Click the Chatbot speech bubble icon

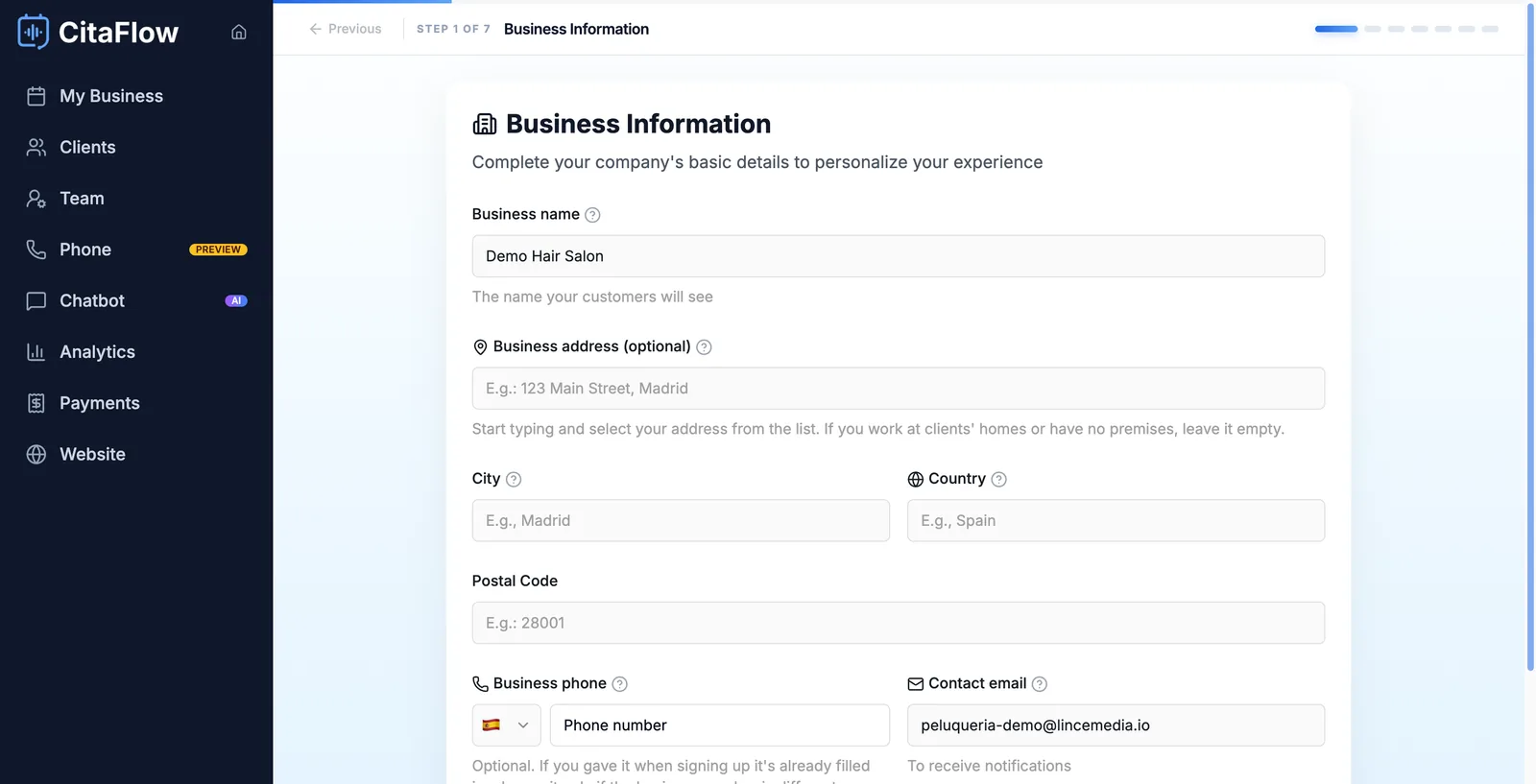tap(36, 300)
